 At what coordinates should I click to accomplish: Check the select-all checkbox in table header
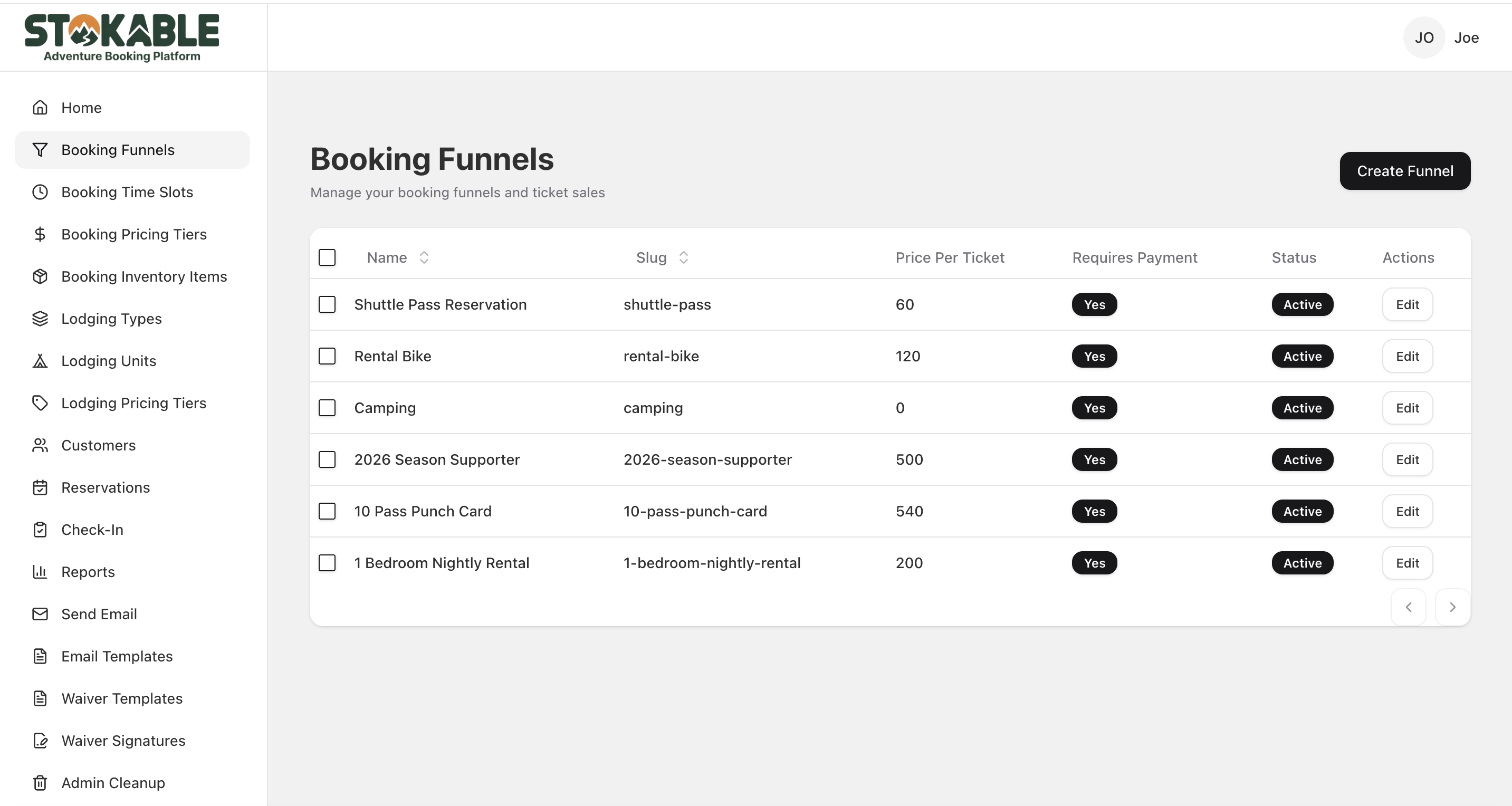click(x=327, y=257)
